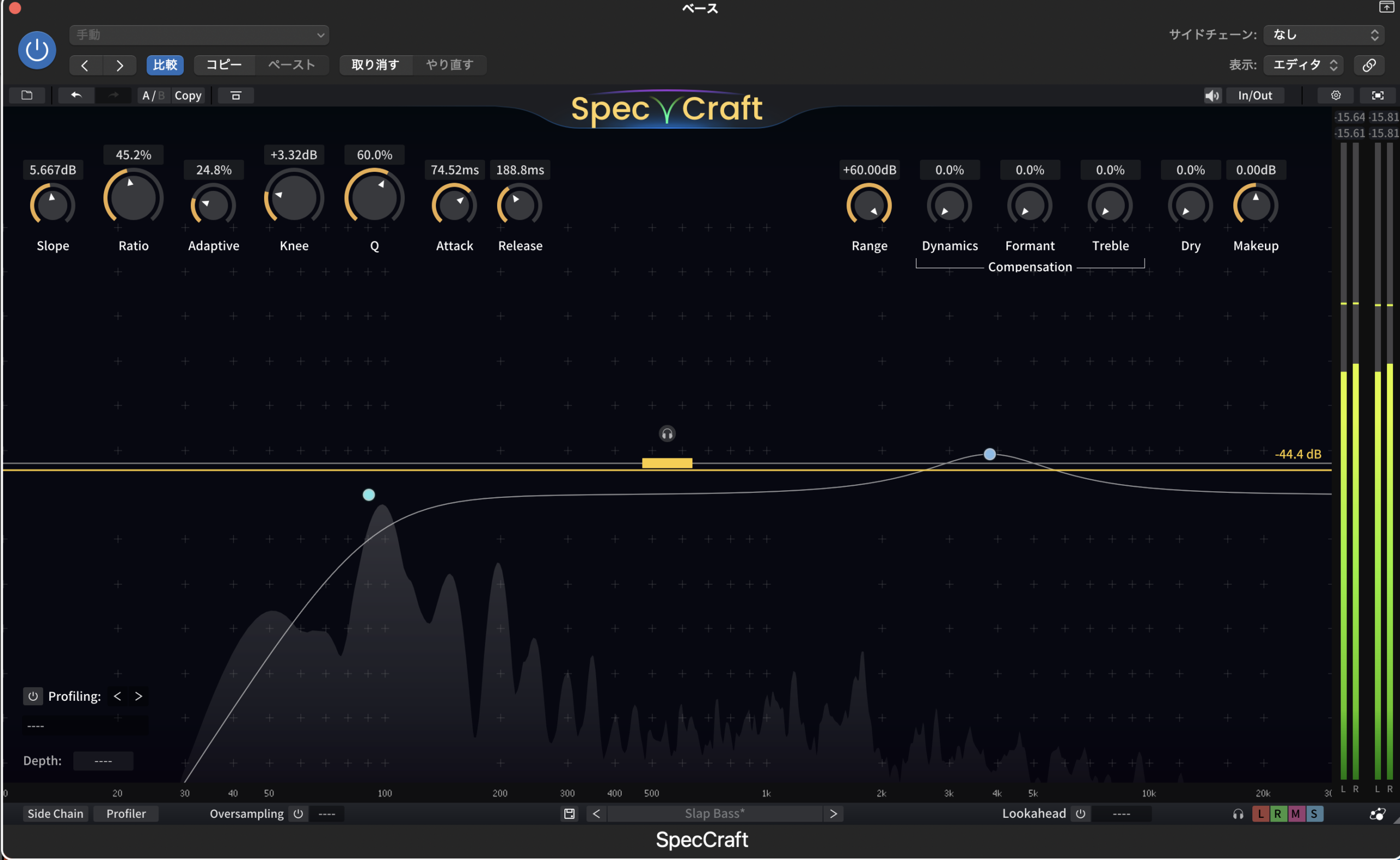Click the Attack knob
This screenshot has height=860, width=1400.
pos(454,205)
